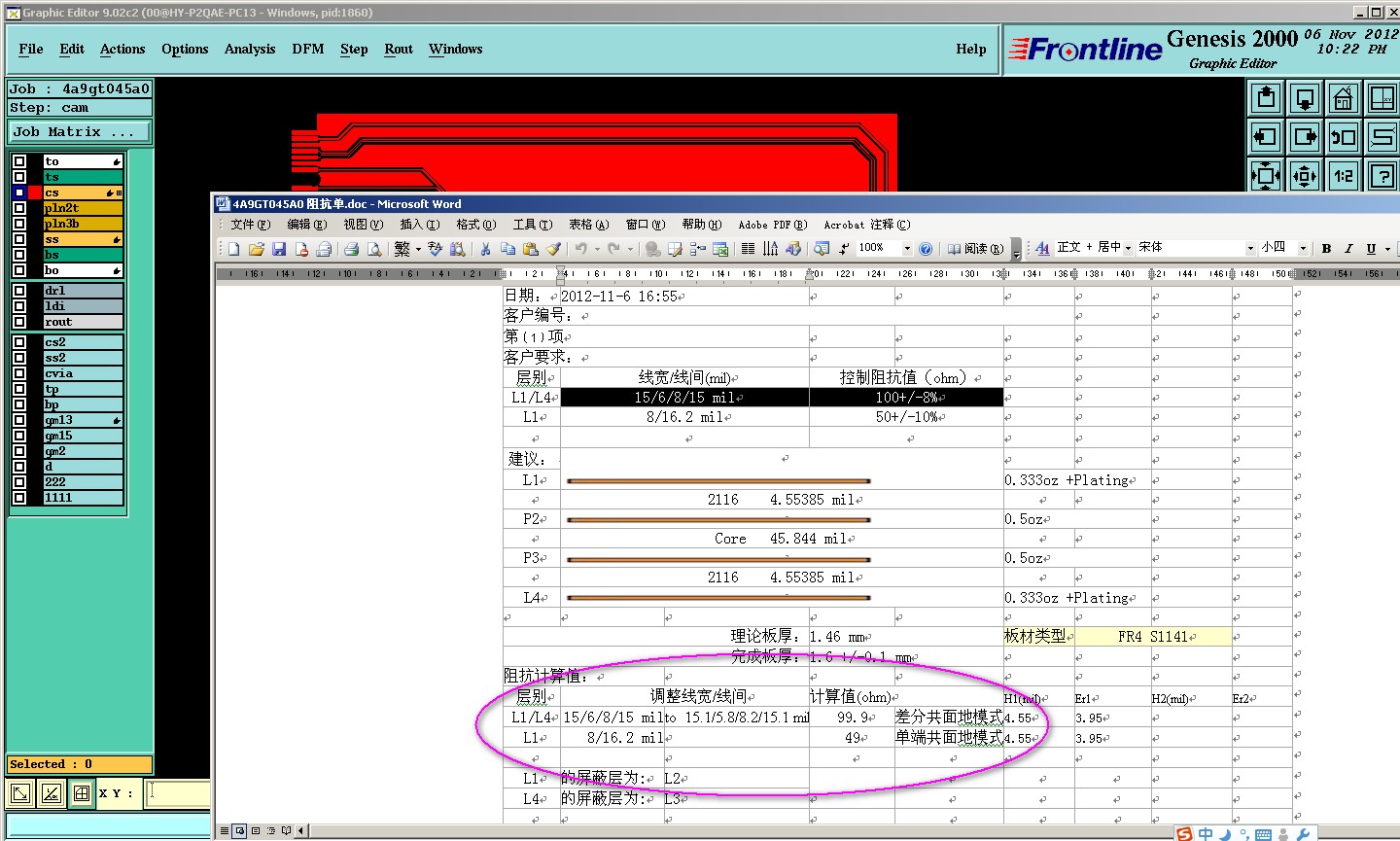Click the New blank document icon in Word
This screenshot has height=841, width=1400.
click(233, 249)
